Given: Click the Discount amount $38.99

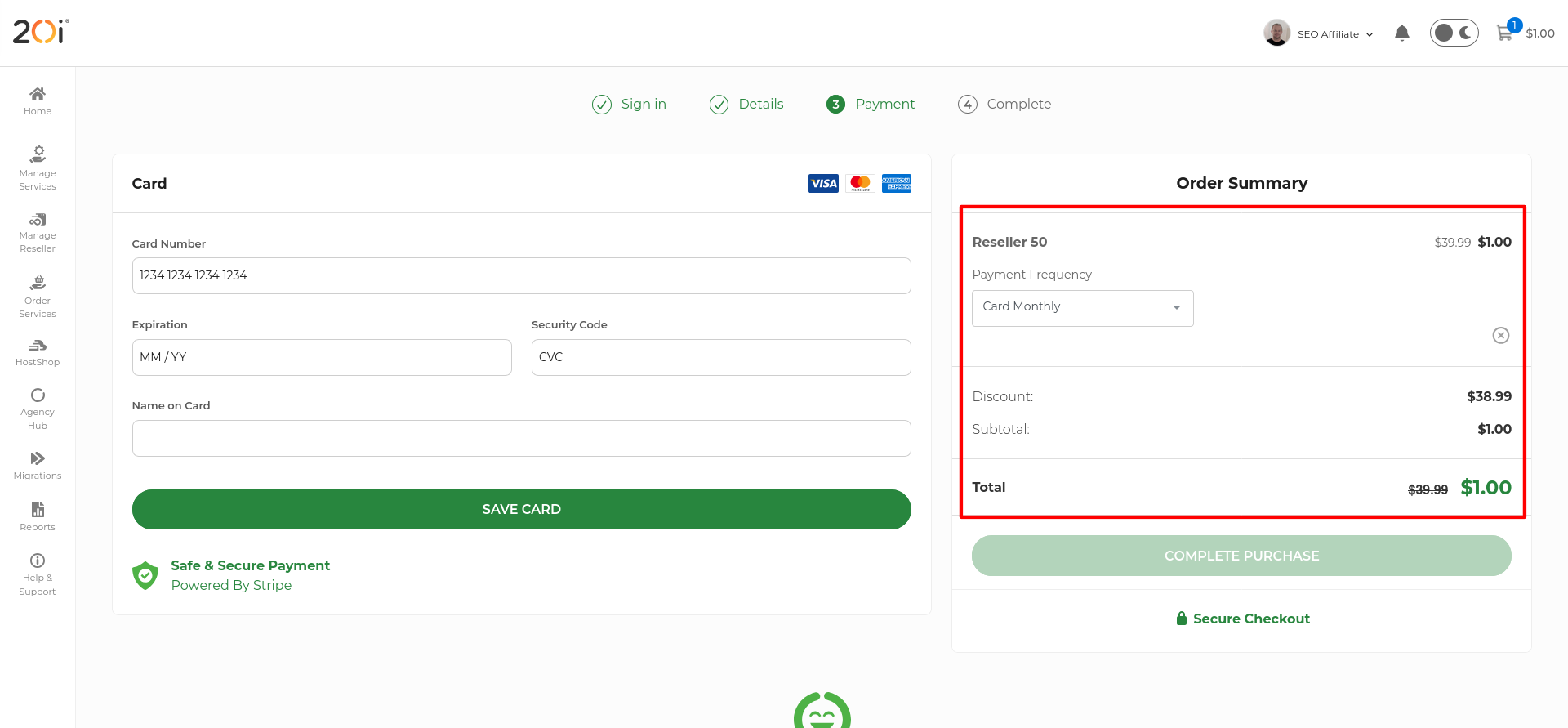Looking at the screenshot, I should click(1489, 396).
